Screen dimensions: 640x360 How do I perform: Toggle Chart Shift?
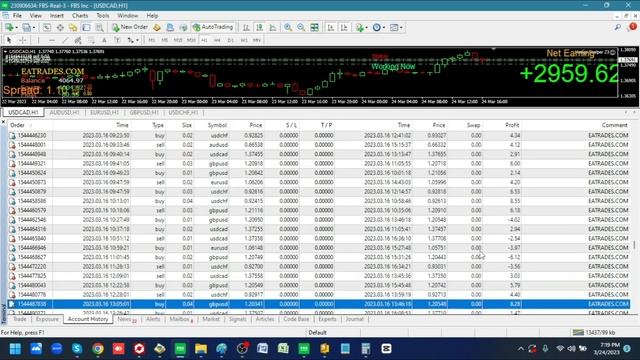[344, 27]
